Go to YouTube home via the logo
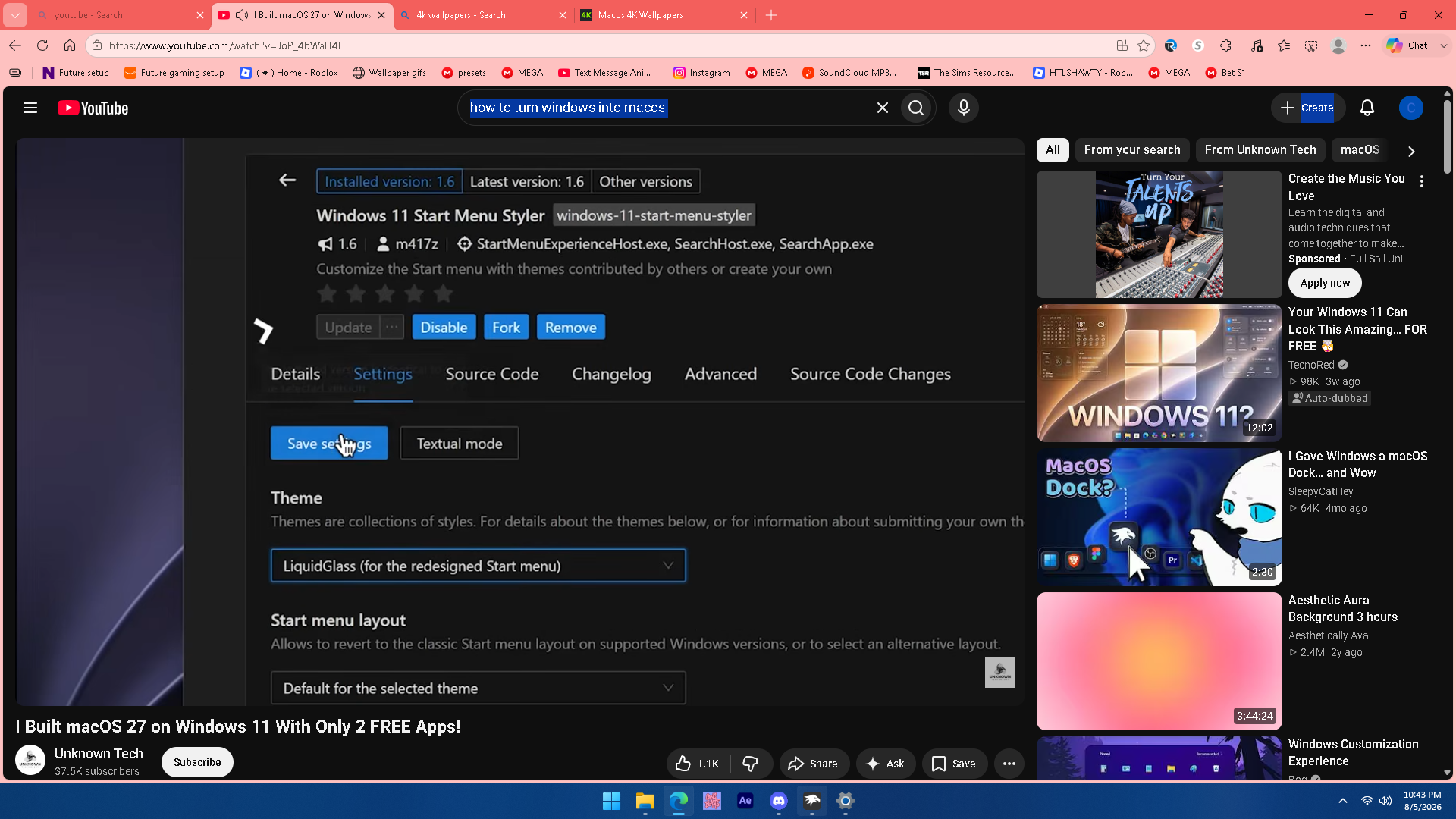1456x819 pixels. coord(93,108)
